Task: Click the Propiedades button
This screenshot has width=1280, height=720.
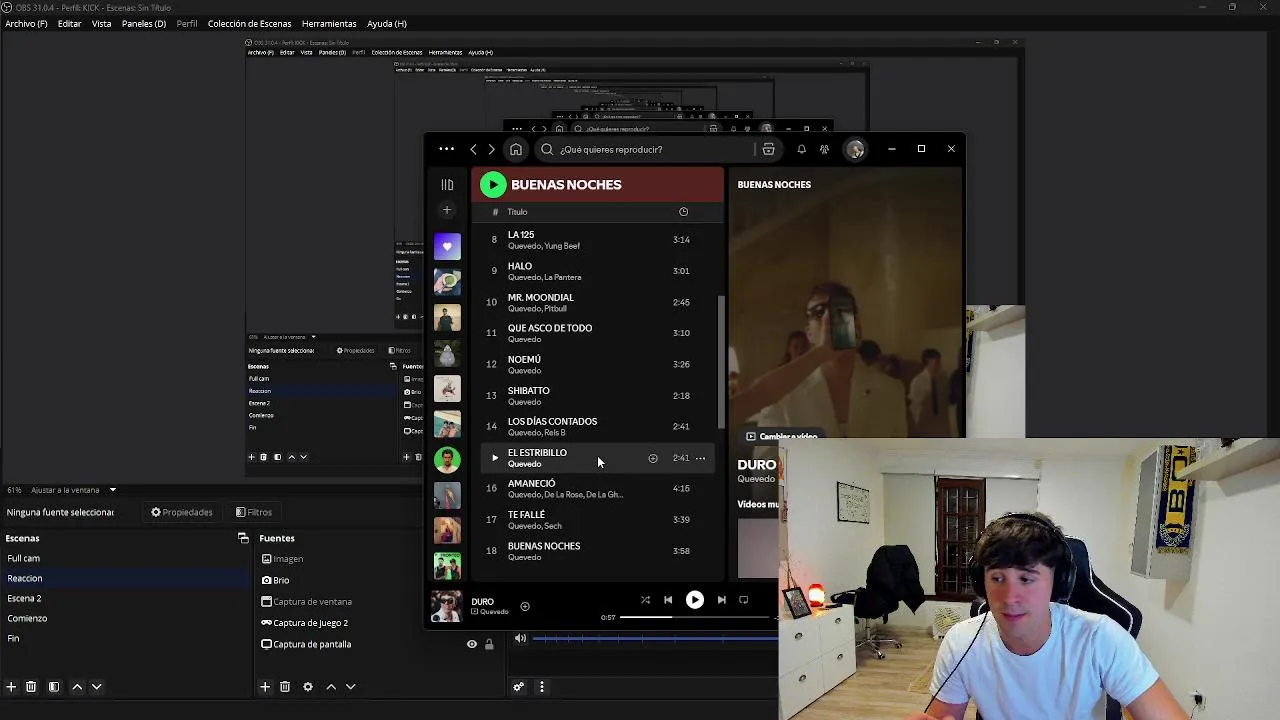Action: coord(182,512)
